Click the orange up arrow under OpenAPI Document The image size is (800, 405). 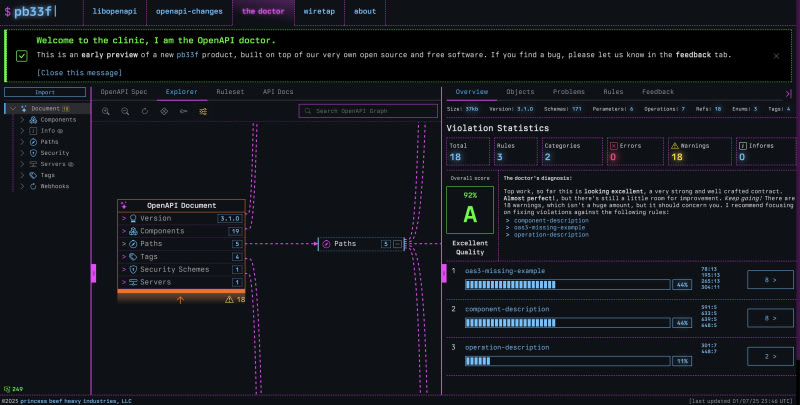coord(180,299)
